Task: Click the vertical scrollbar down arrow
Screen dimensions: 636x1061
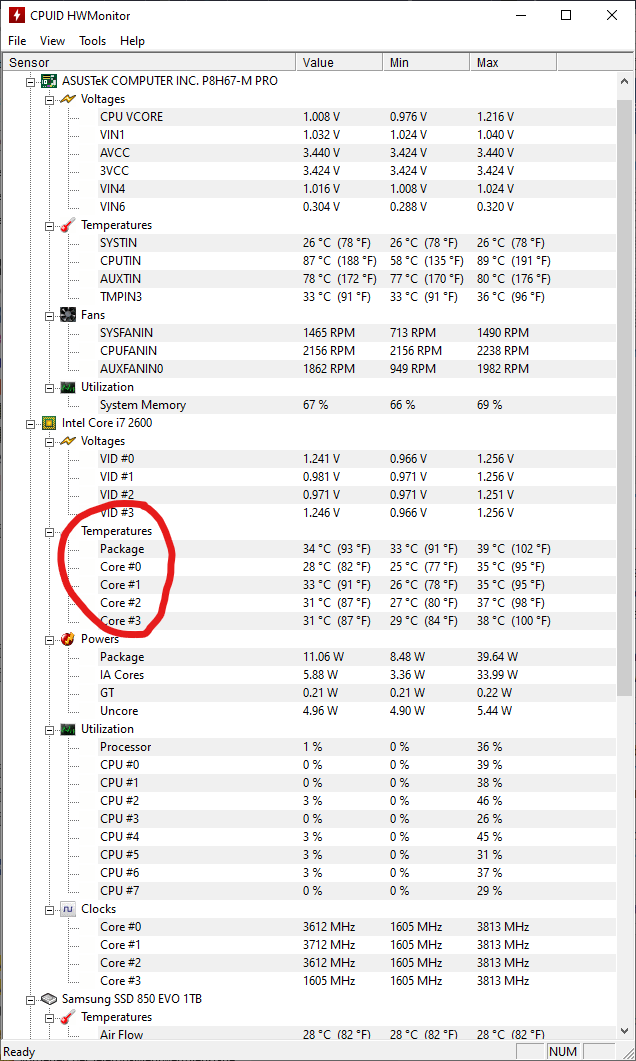Action: (x=625, y=1031)
